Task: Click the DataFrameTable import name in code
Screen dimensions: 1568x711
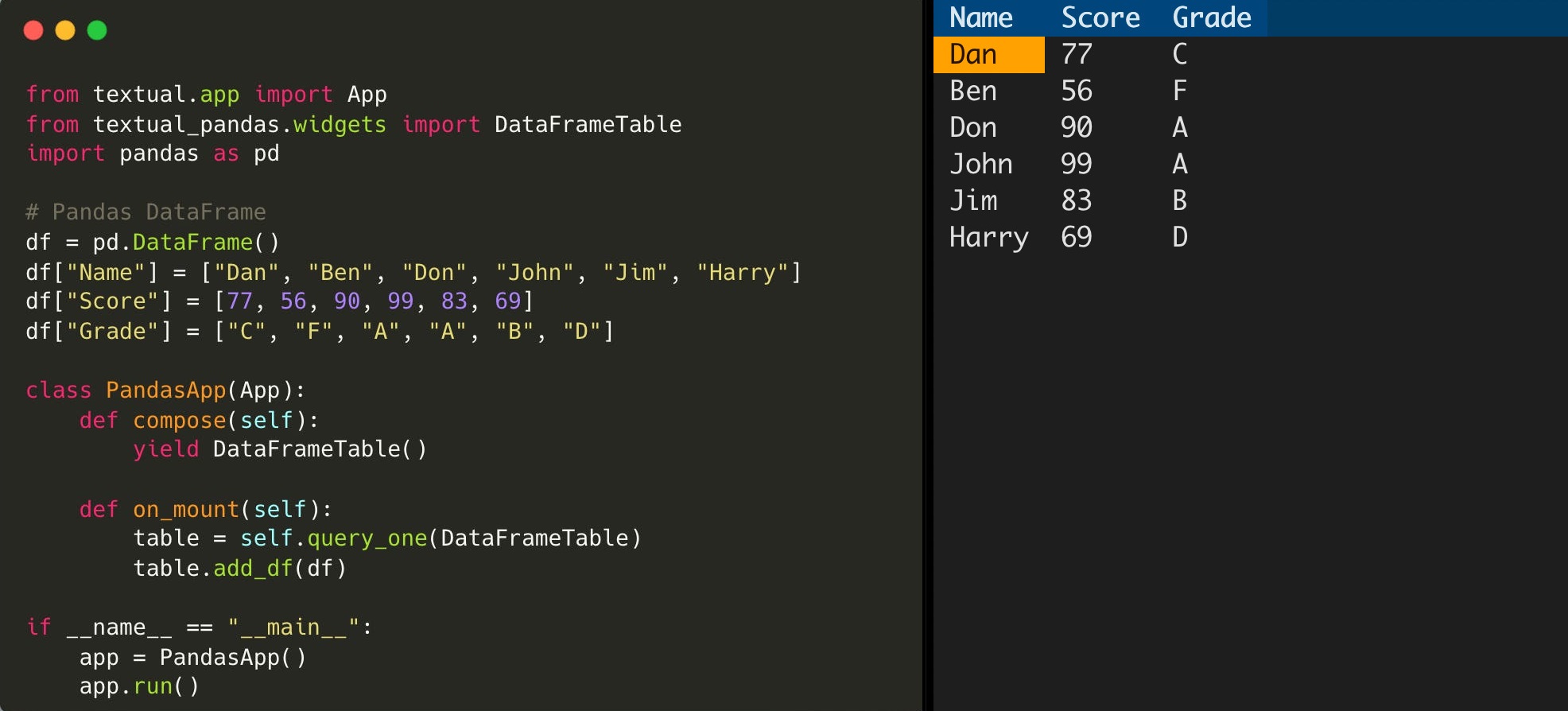Action: [x=588, y=124]
